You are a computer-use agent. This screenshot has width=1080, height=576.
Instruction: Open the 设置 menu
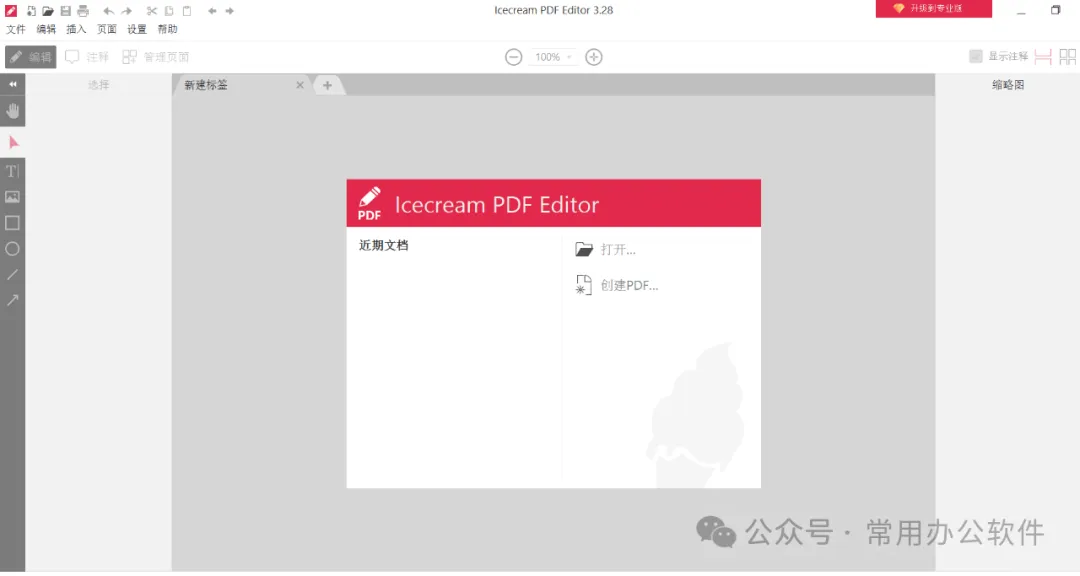136,29
